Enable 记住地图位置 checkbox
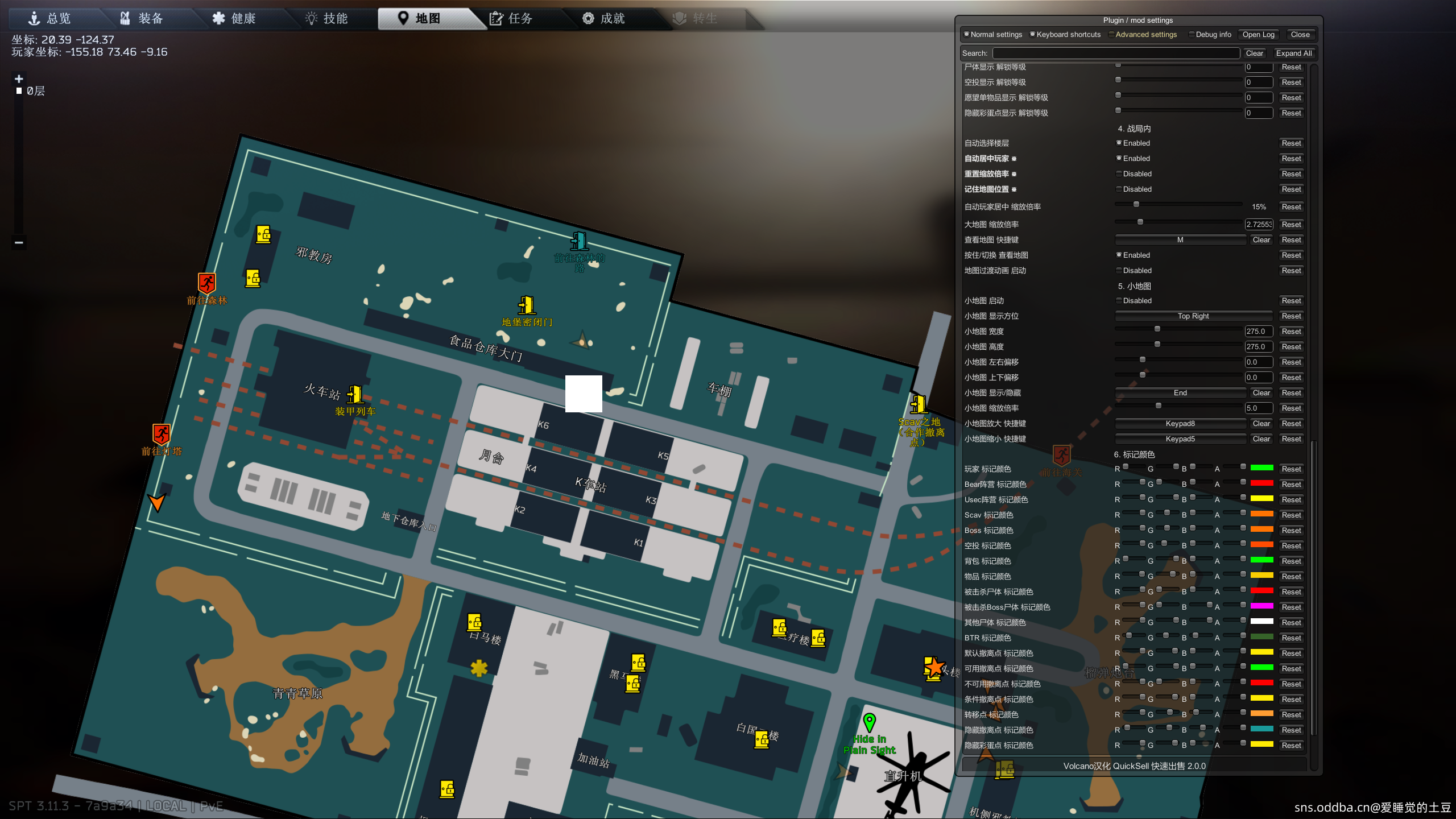The height and width of the screenshot is (819, 1456). [x=1119, y=189]
